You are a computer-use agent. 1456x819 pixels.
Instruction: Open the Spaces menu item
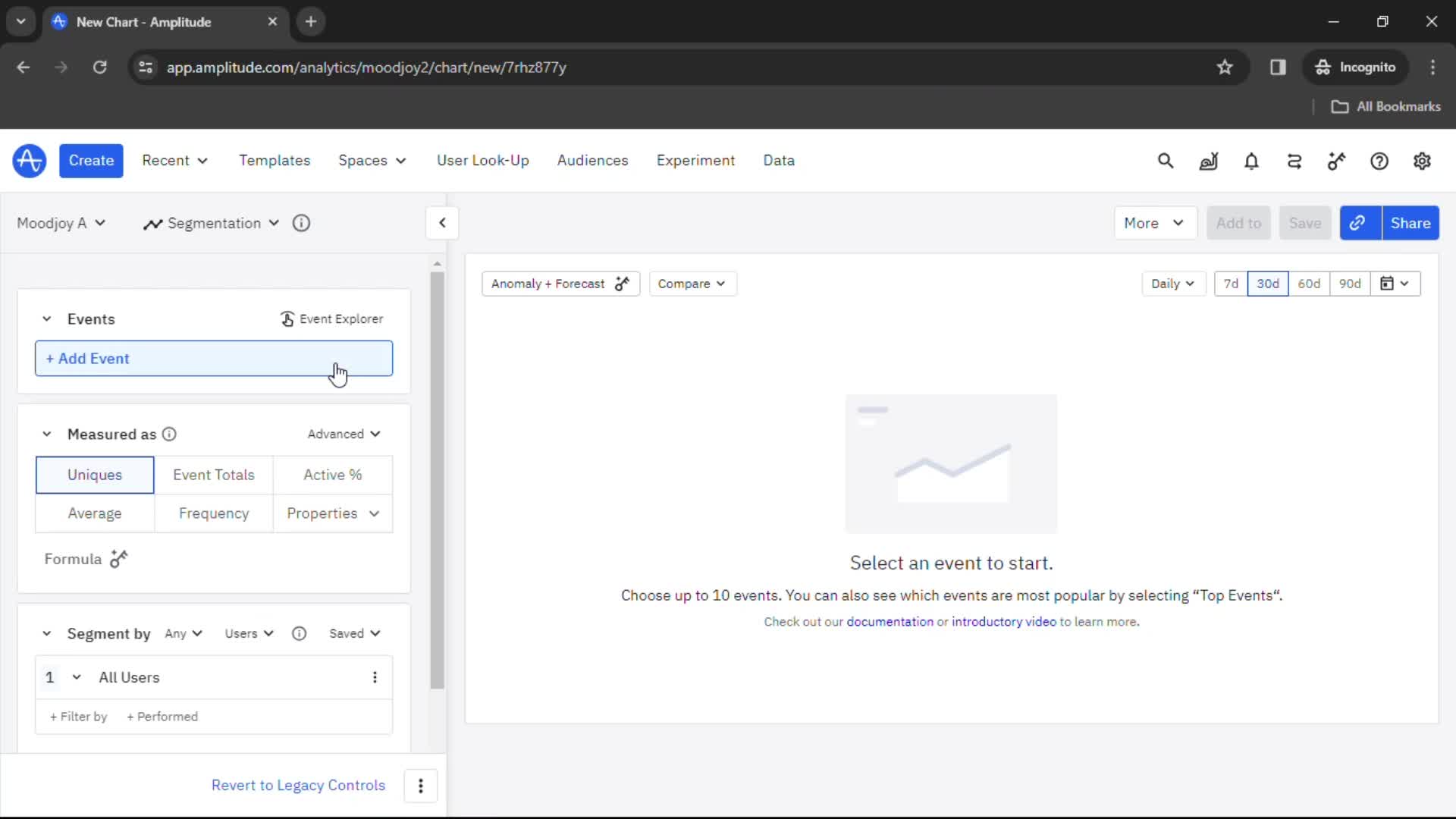point(371,160)
